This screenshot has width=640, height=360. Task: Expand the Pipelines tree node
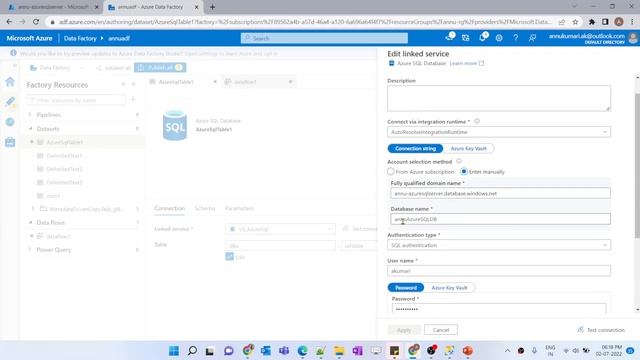(30, 115)
